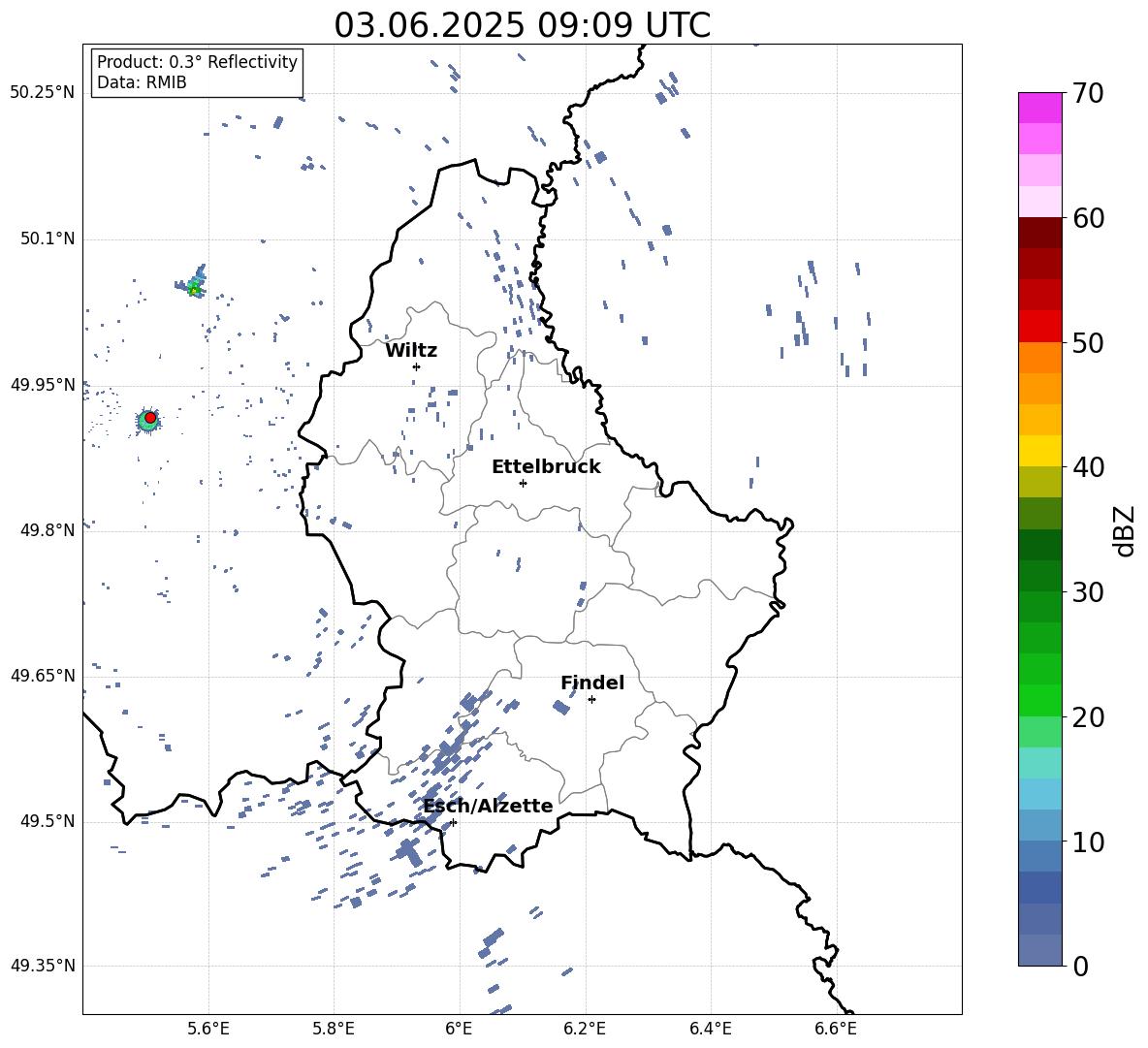Click the 6.4°E longitude label

coord(710,1029)
